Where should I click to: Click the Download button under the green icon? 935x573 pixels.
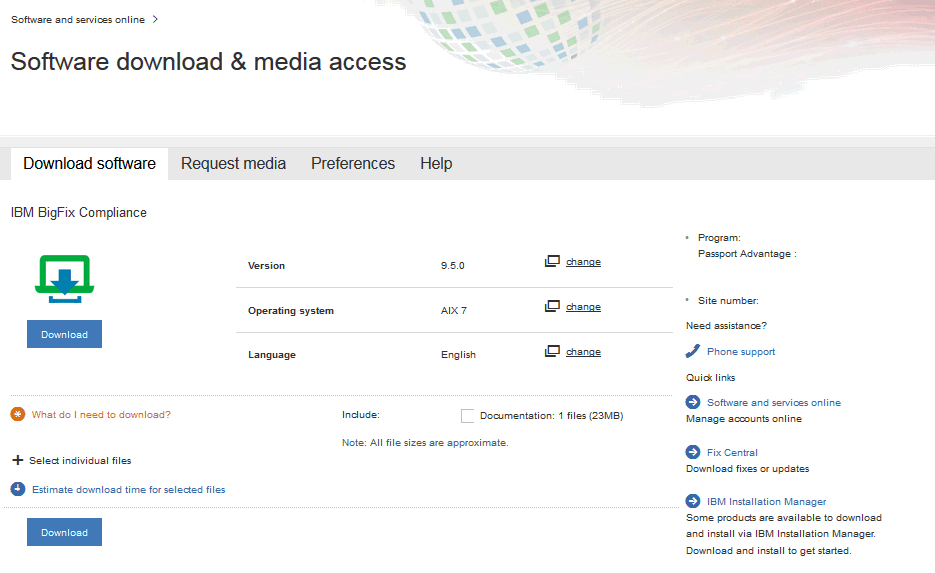(x=64, y=334)
